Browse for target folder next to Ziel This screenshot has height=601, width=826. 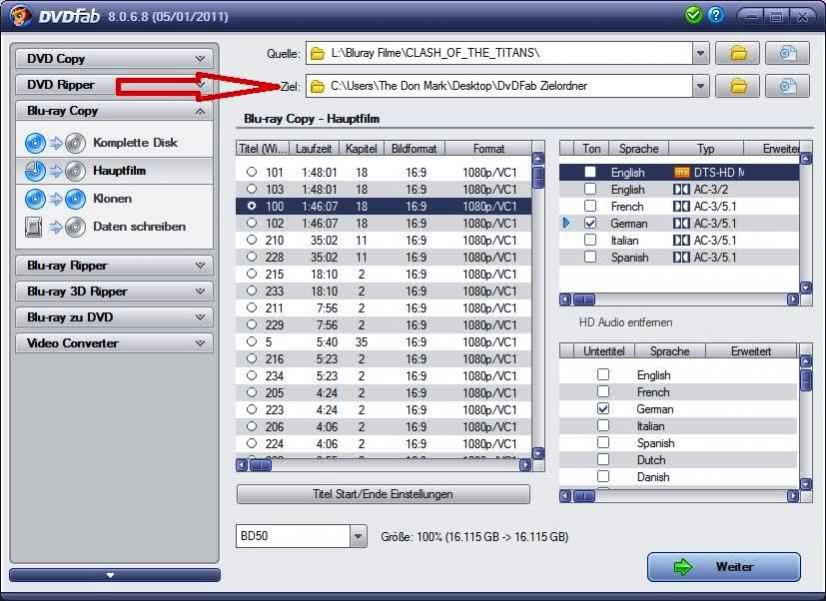tap(738, 86)
